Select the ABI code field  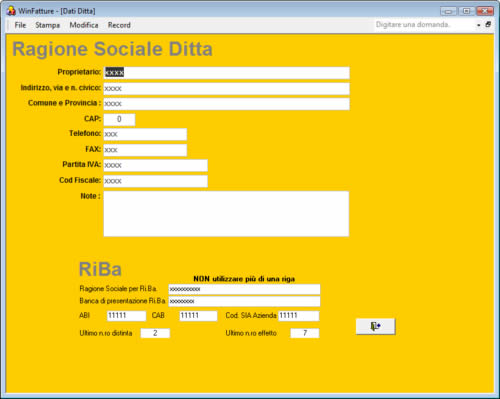[x=126, y=316]
